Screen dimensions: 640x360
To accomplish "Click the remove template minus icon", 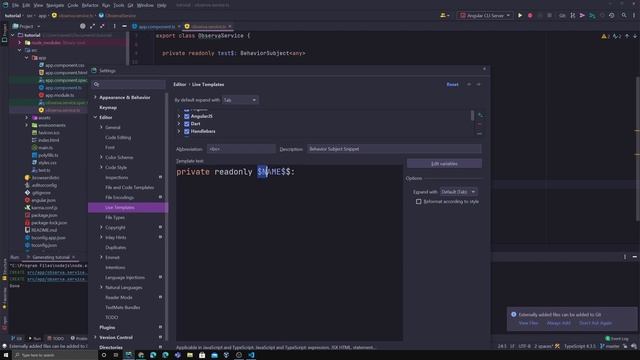I will point(480,124).
